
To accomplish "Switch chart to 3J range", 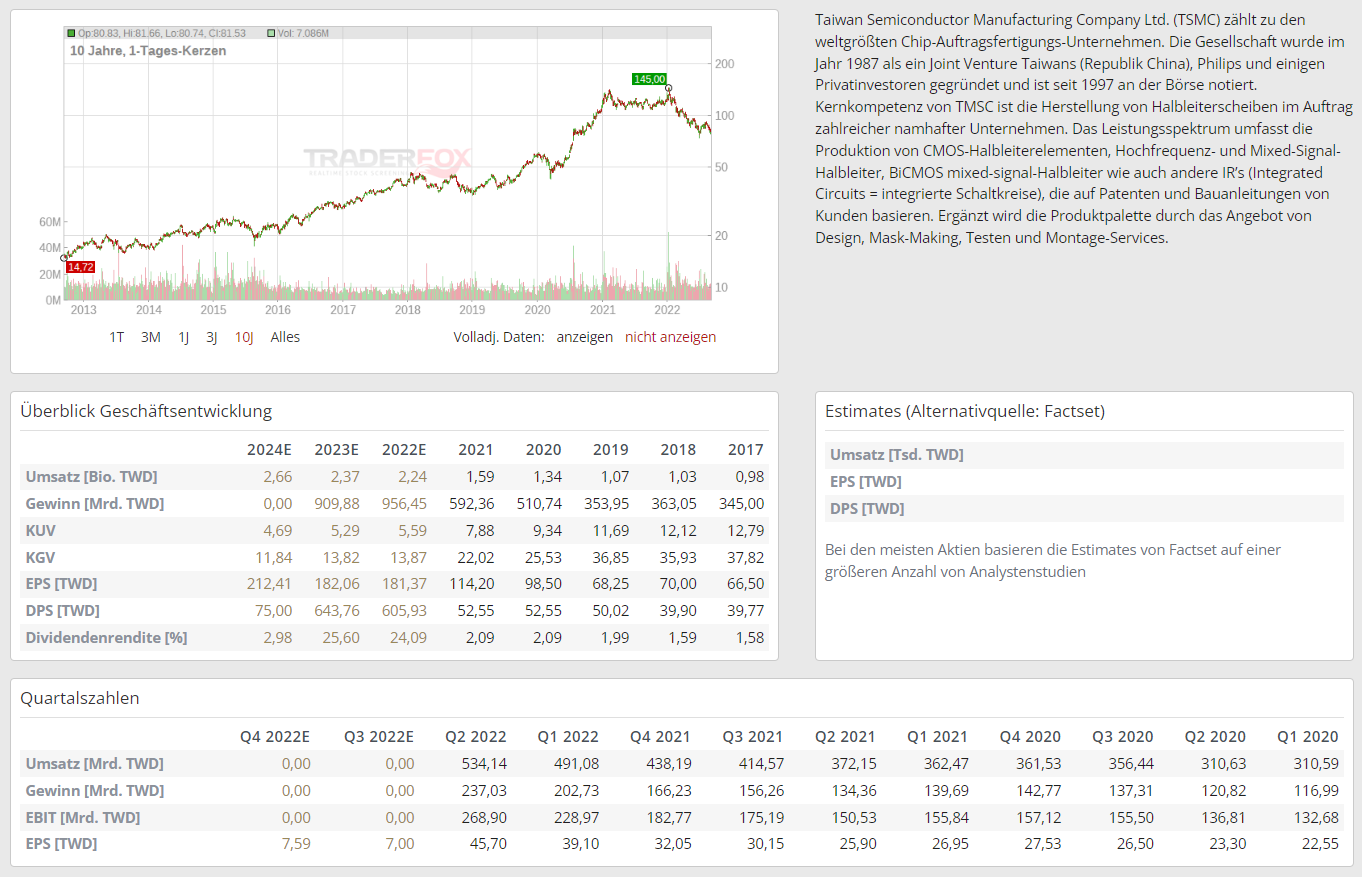I will pos(212,337).
